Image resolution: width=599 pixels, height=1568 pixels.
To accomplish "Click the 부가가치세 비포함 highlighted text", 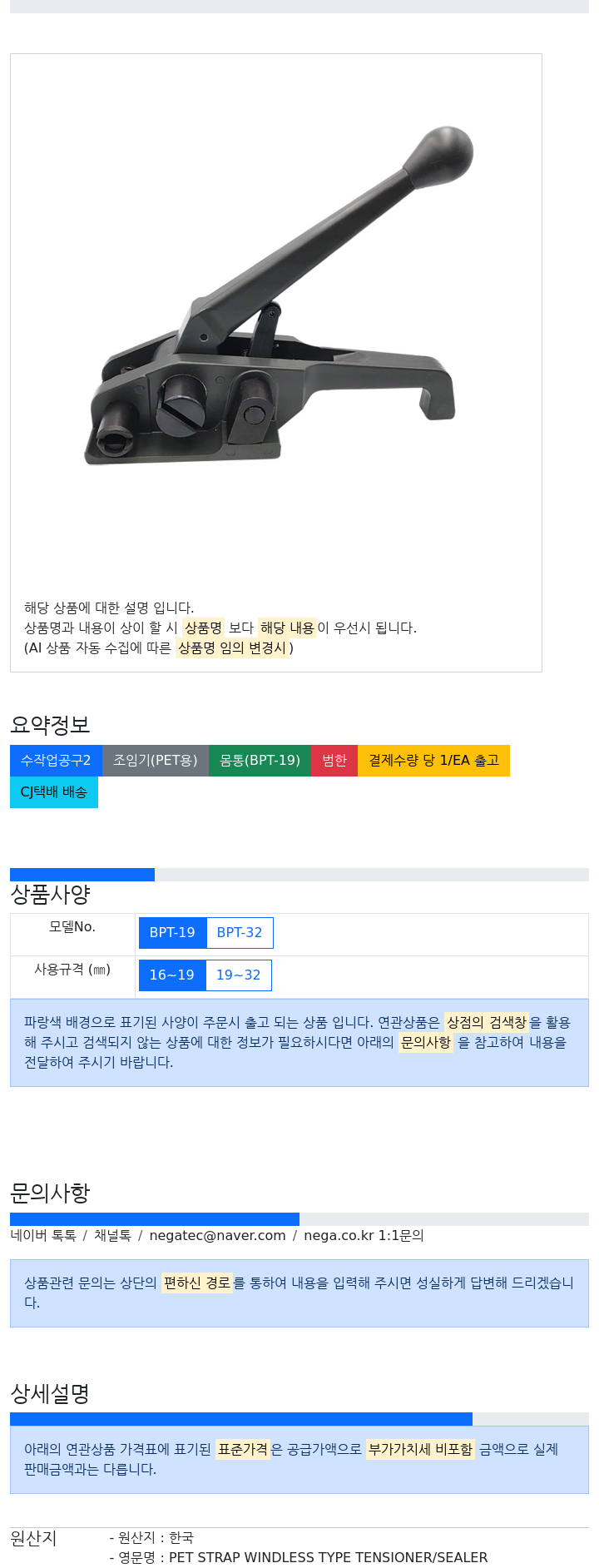I will 420,1449.
